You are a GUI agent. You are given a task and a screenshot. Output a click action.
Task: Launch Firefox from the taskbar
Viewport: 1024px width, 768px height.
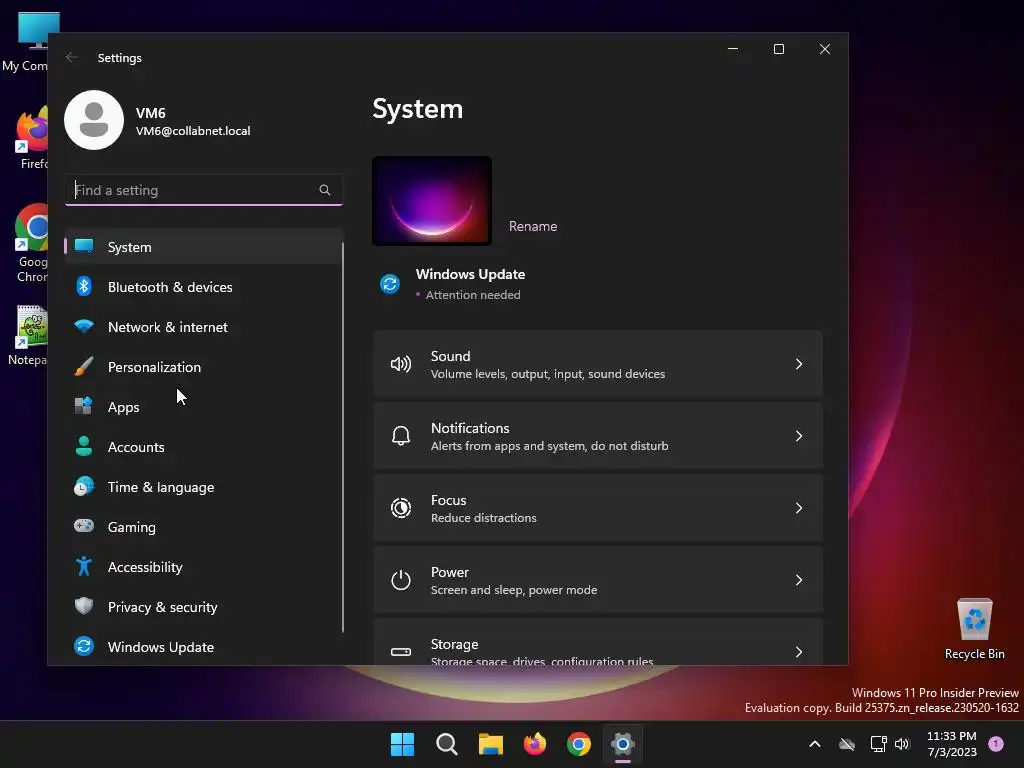pyautogui.click(x=535, y=744)
